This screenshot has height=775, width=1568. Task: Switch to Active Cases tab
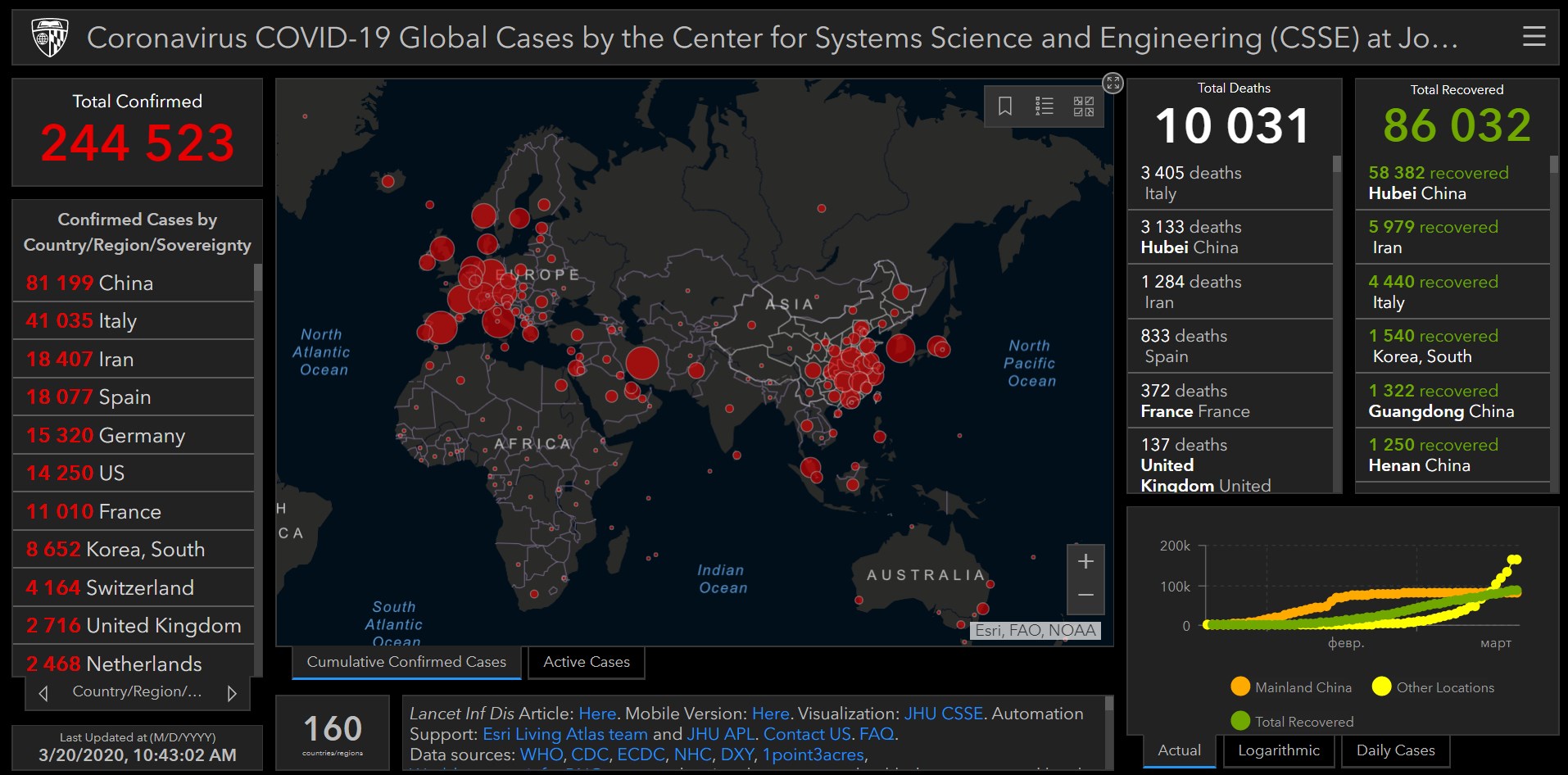pyautogui.click(x=587, y=662)
